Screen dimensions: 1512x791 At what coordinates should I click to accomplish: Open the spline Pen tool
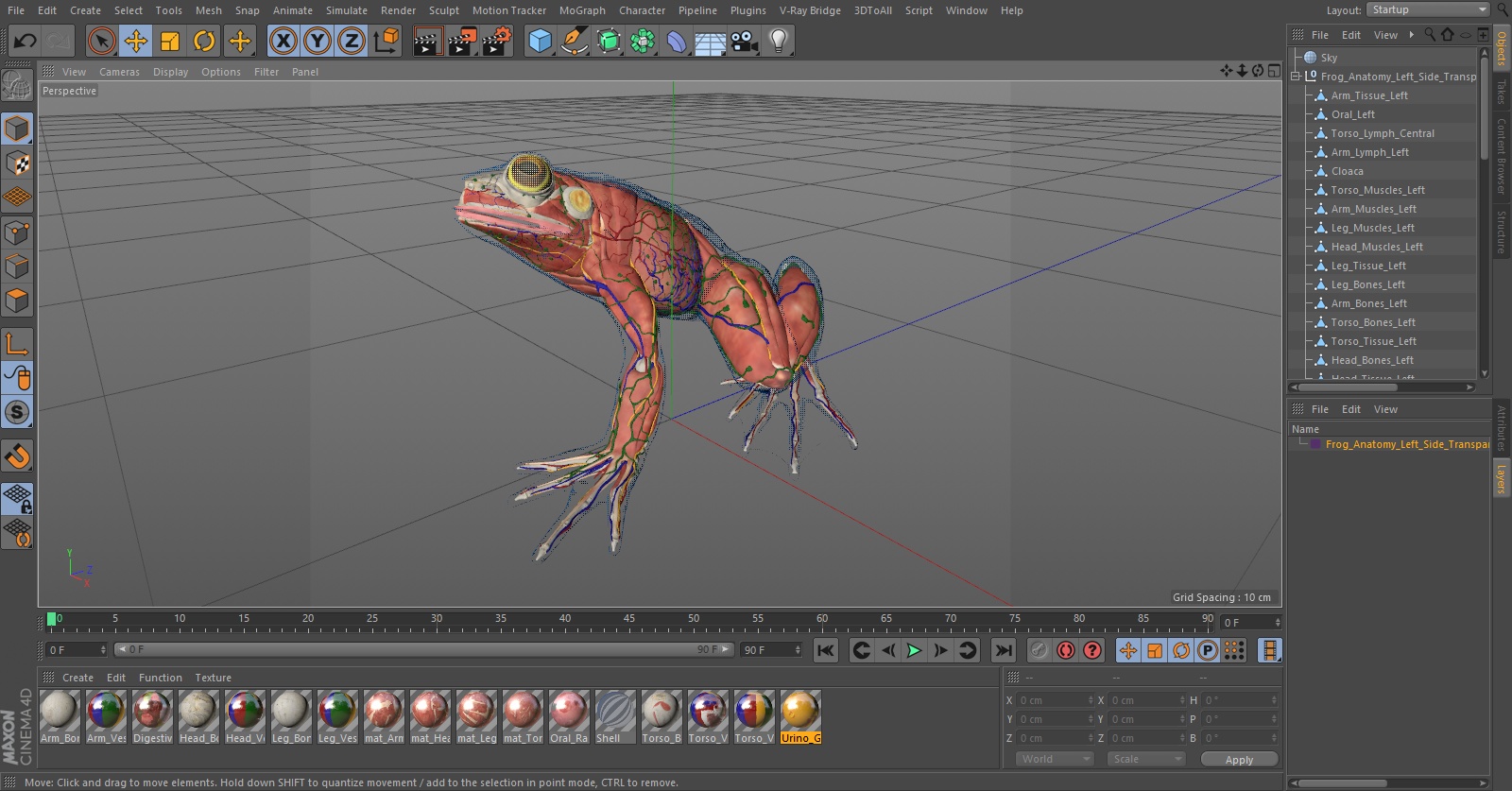pyautogui.click(x=574, y=41)
